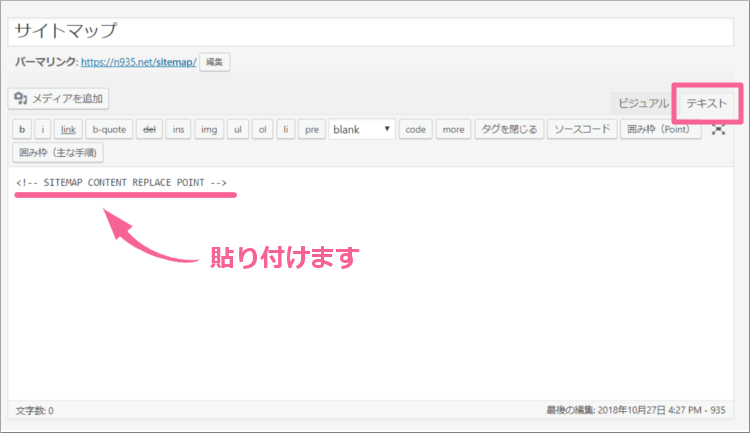
Task: Click the ul list button
Action: pos(238,129)
